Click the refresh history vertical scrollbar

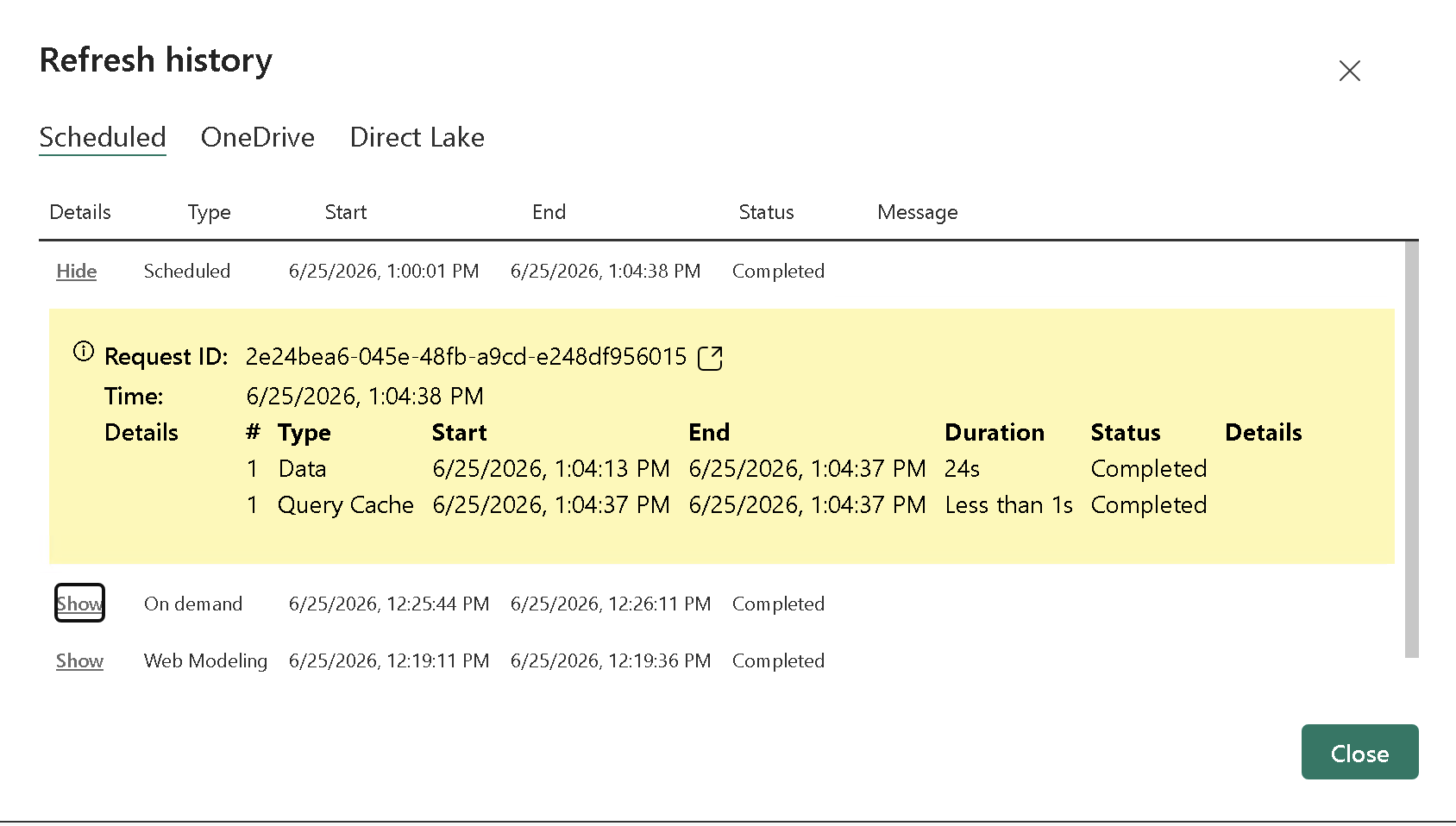tap(1411, 448)
